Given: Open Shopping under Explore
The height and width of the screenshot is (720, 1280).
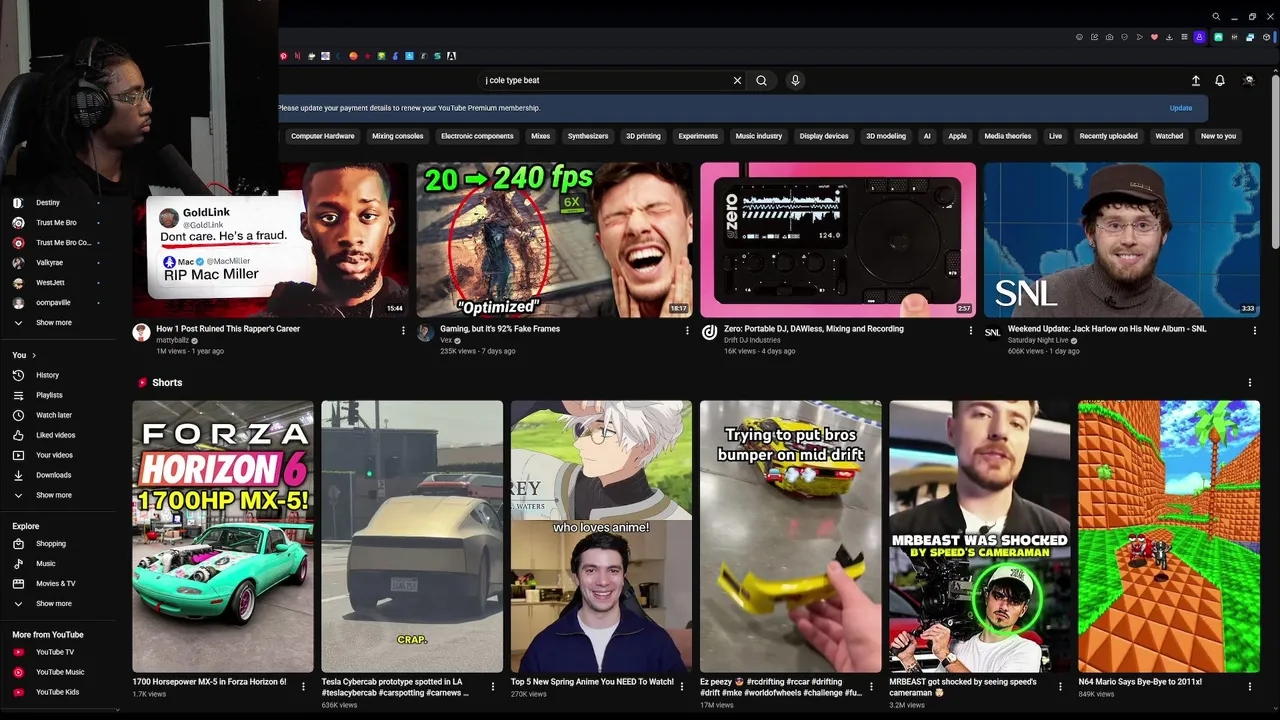Looking at the screenshot, I should (50, 544).
